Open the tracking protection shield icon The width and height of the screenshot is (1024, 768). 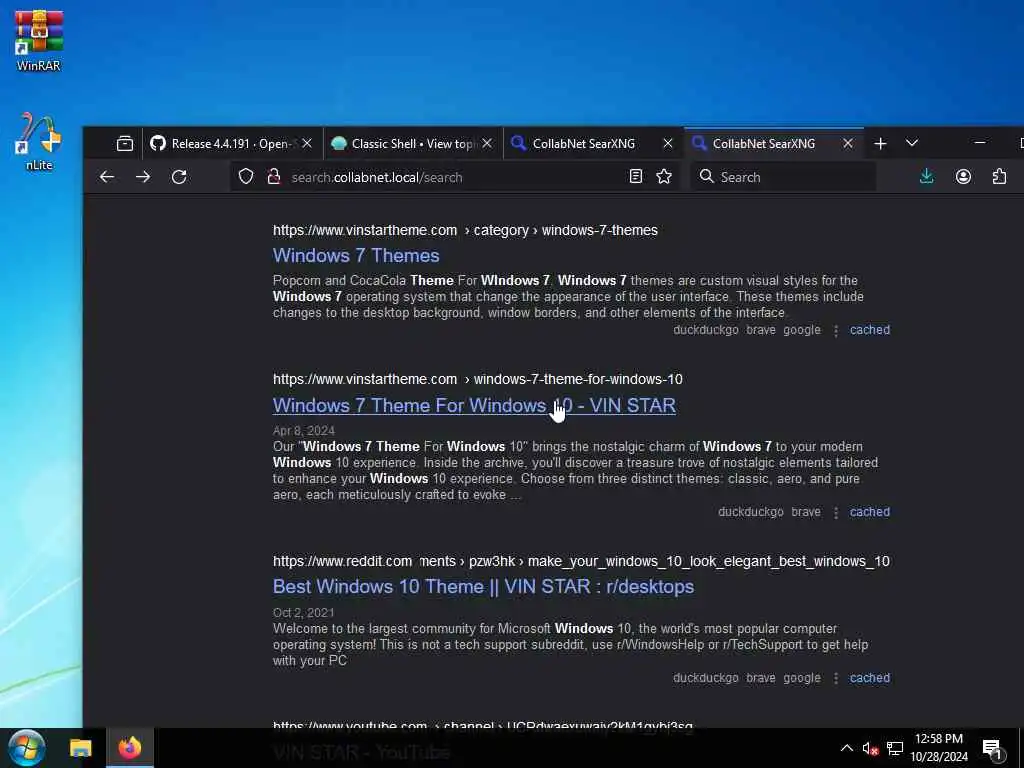pos(246,177)
